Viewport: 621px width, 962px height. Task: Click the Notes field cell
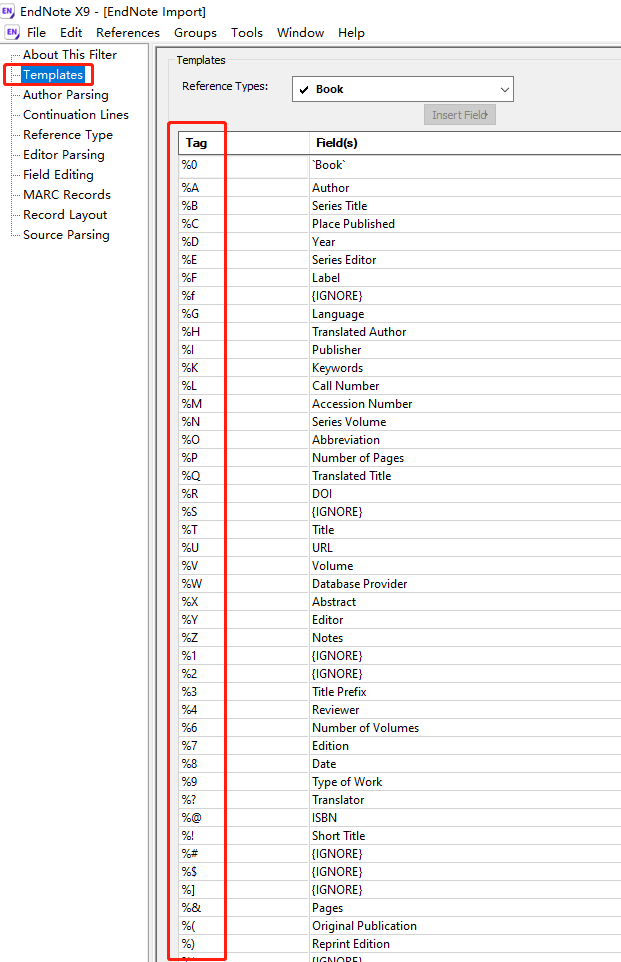tap(465, 637)
